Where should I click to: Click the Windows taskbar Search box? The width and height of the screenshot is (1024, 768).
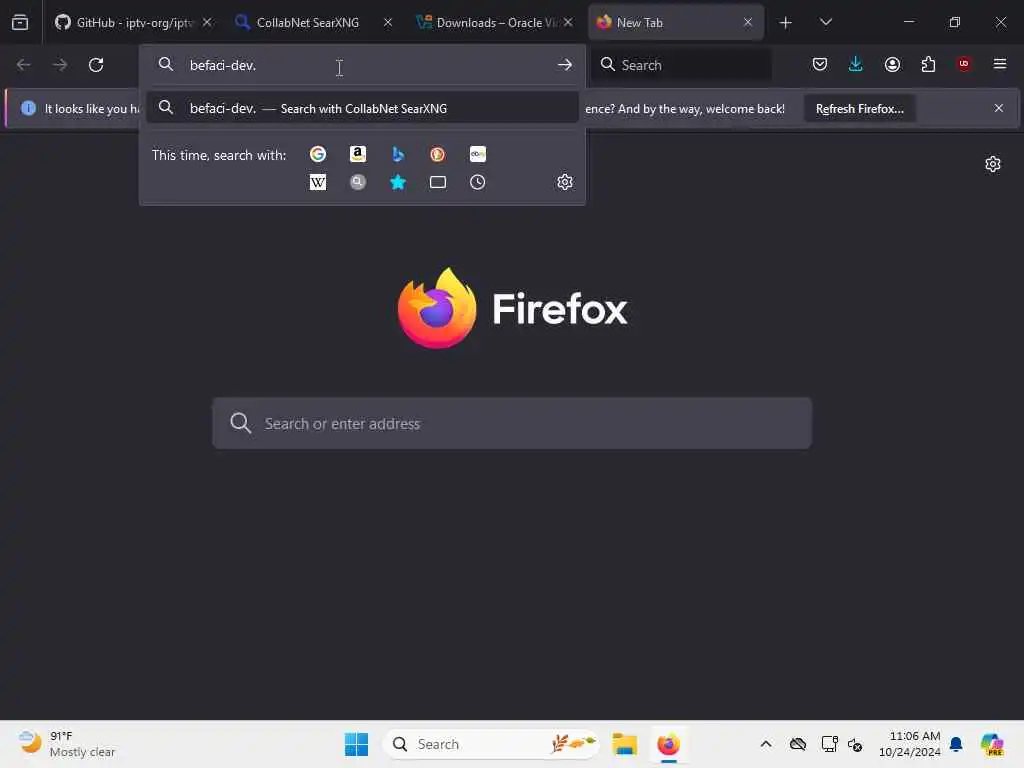491,744
